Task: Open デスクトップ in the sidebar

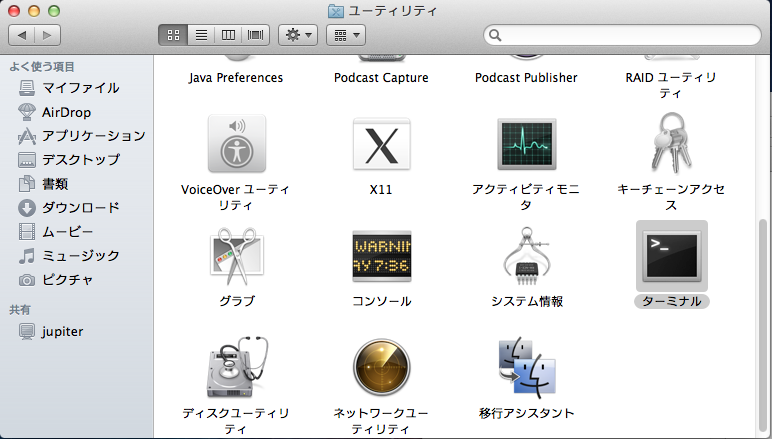Action: pos(77,160)
